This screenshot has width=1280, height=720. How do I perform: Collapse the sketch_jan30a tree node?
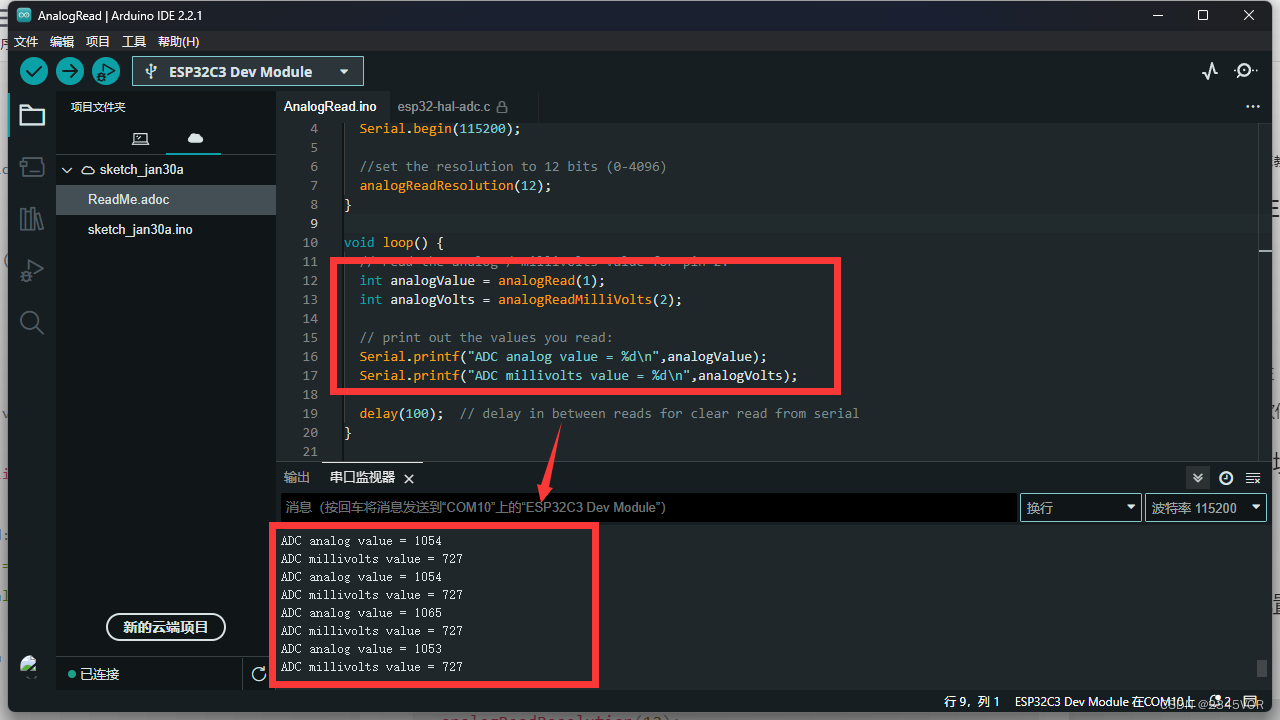pos(67,170)
